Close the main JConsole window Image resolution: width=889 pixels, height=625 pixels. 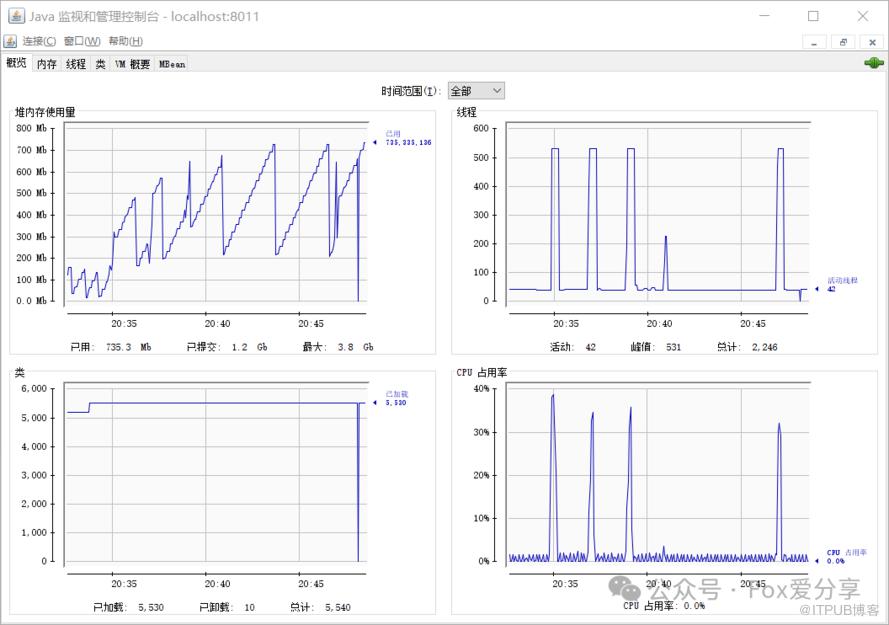(x=862, y=16)
